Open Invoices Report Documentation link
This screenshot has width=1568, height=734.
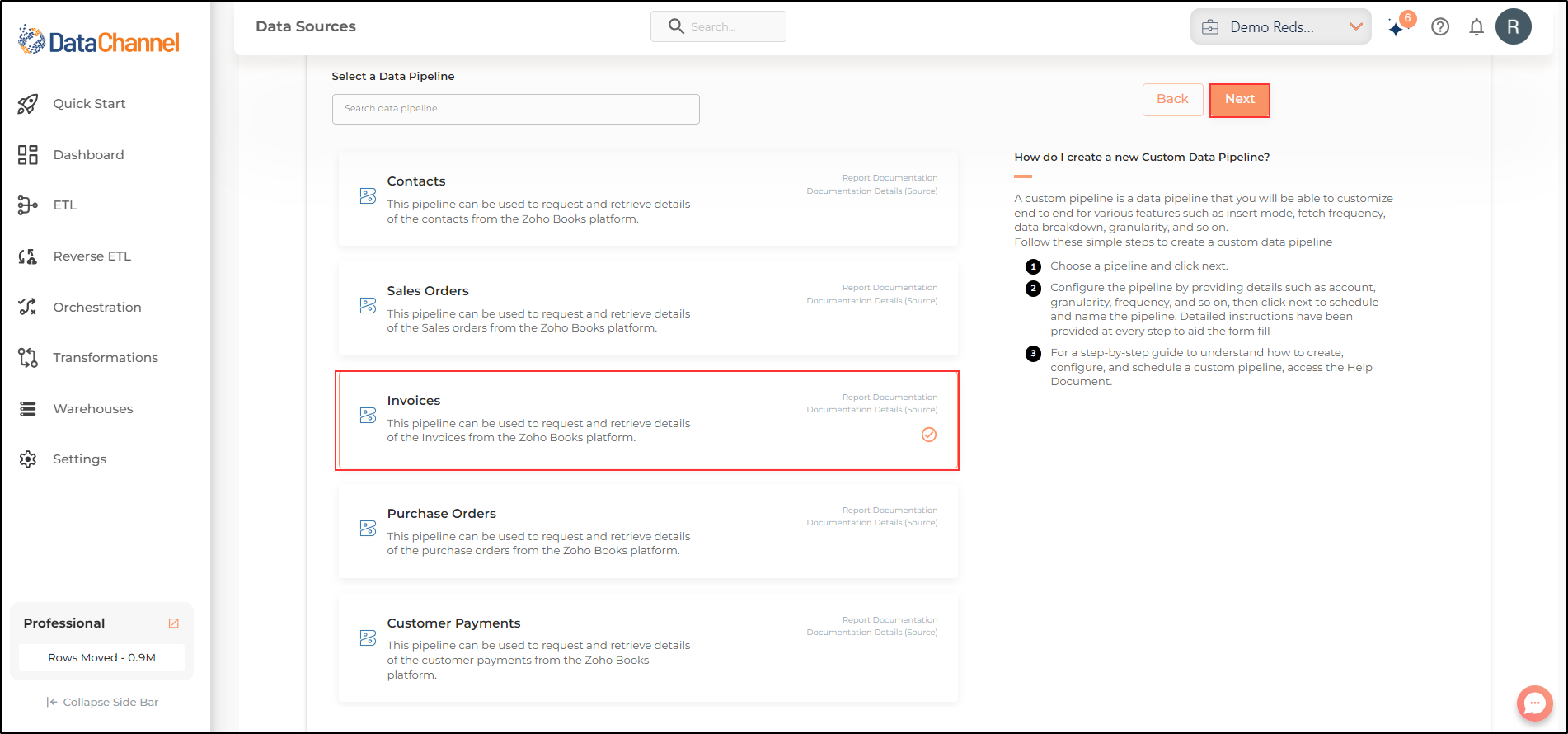pyautogui.click(x=890, y=398)
